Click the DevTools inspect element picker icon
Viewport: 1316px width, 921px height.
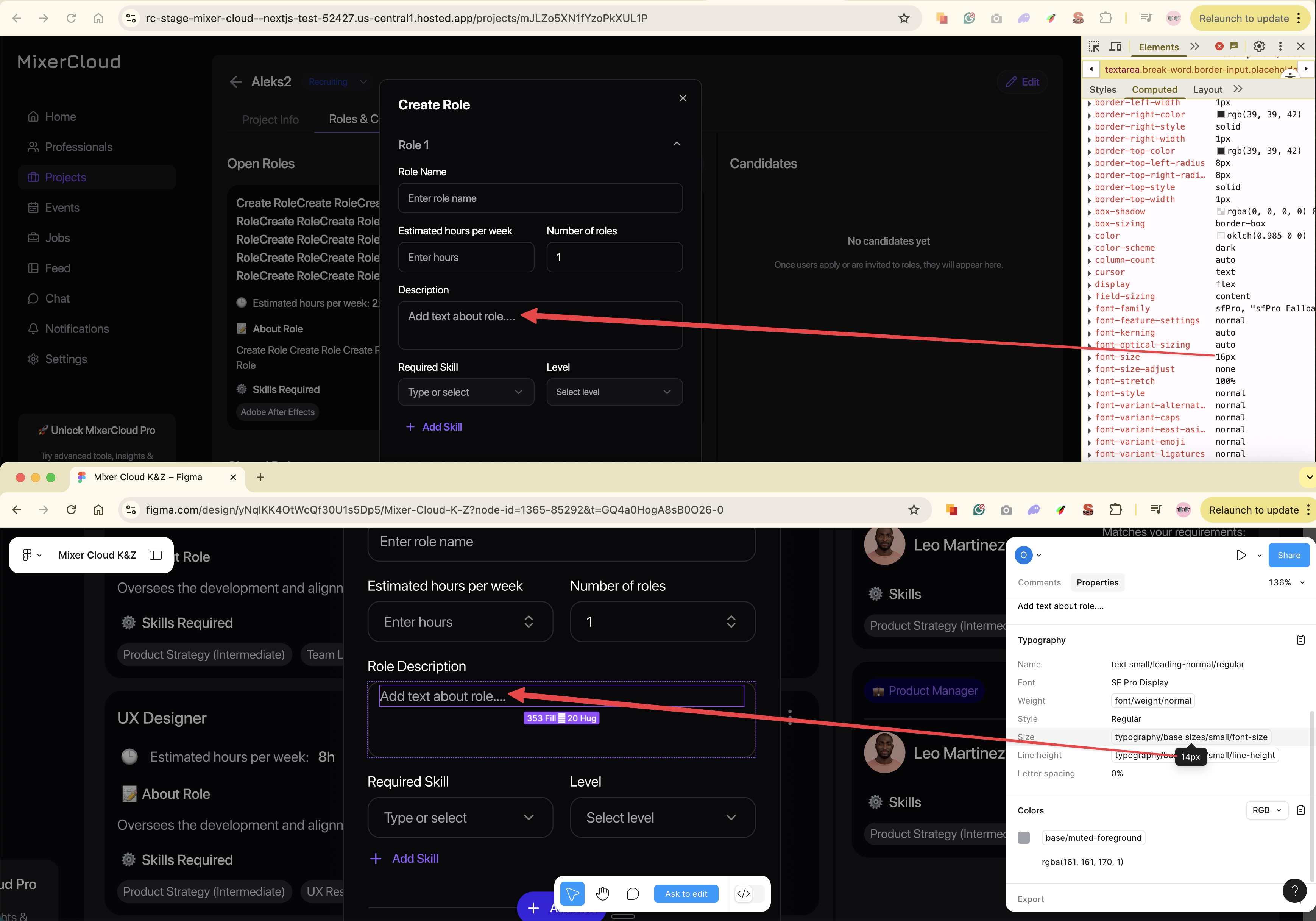(1094, 47)
